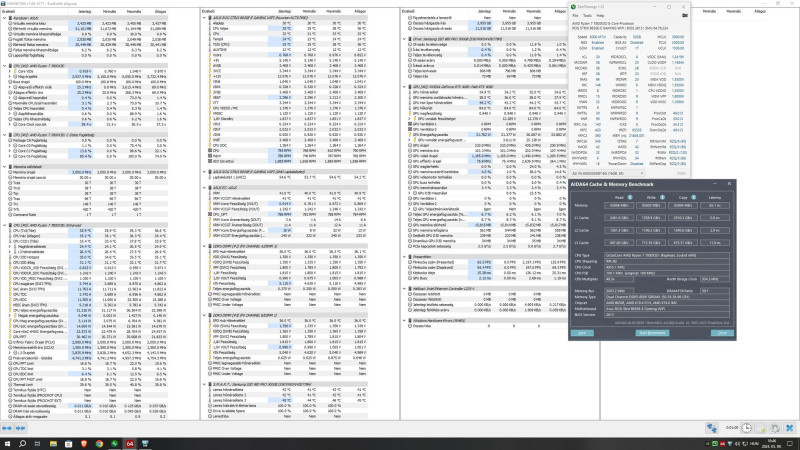800x450 pixels.
Task: Expand the Core VIDs row
Action: tap(10, 71)
